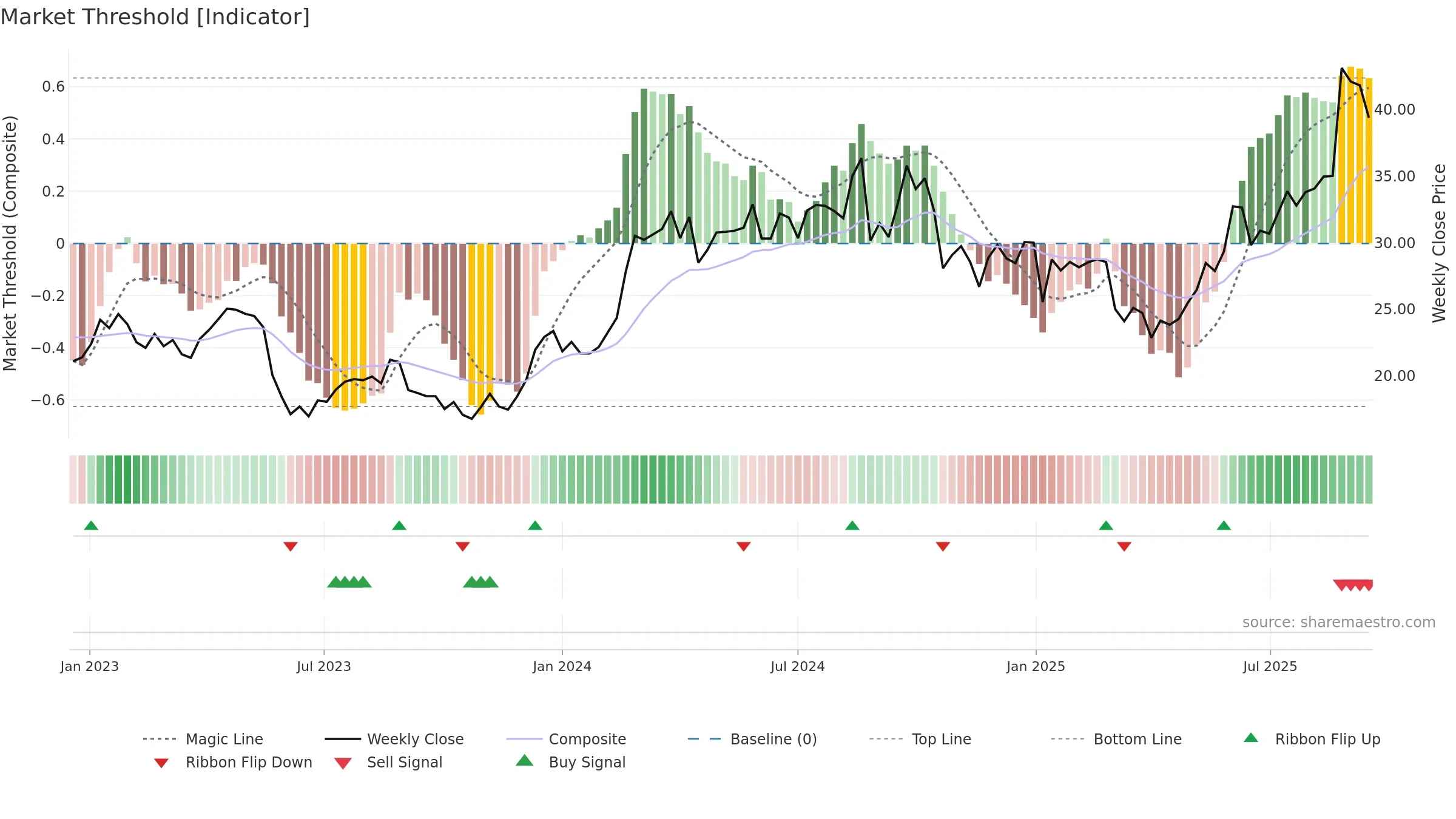Image resolution: width=1456 pixels, height=819 pixels.
Task: Toggle Ribbon Flip Up legend entry
Action: coord(1312,739)
